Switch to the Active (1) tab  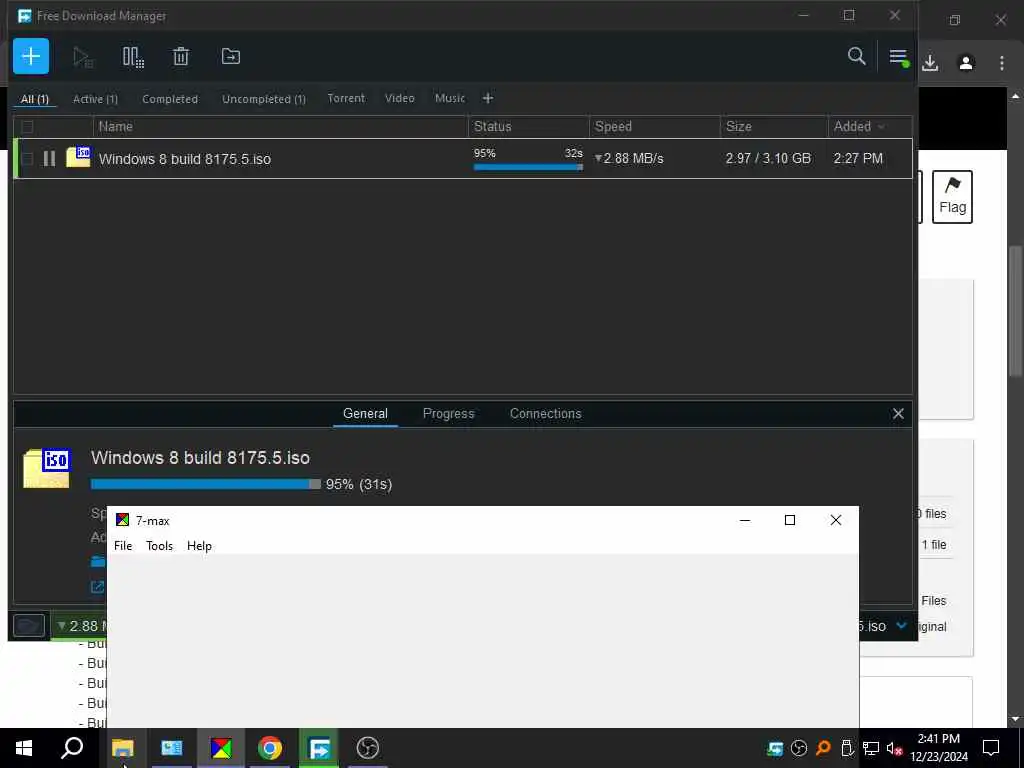95,99
